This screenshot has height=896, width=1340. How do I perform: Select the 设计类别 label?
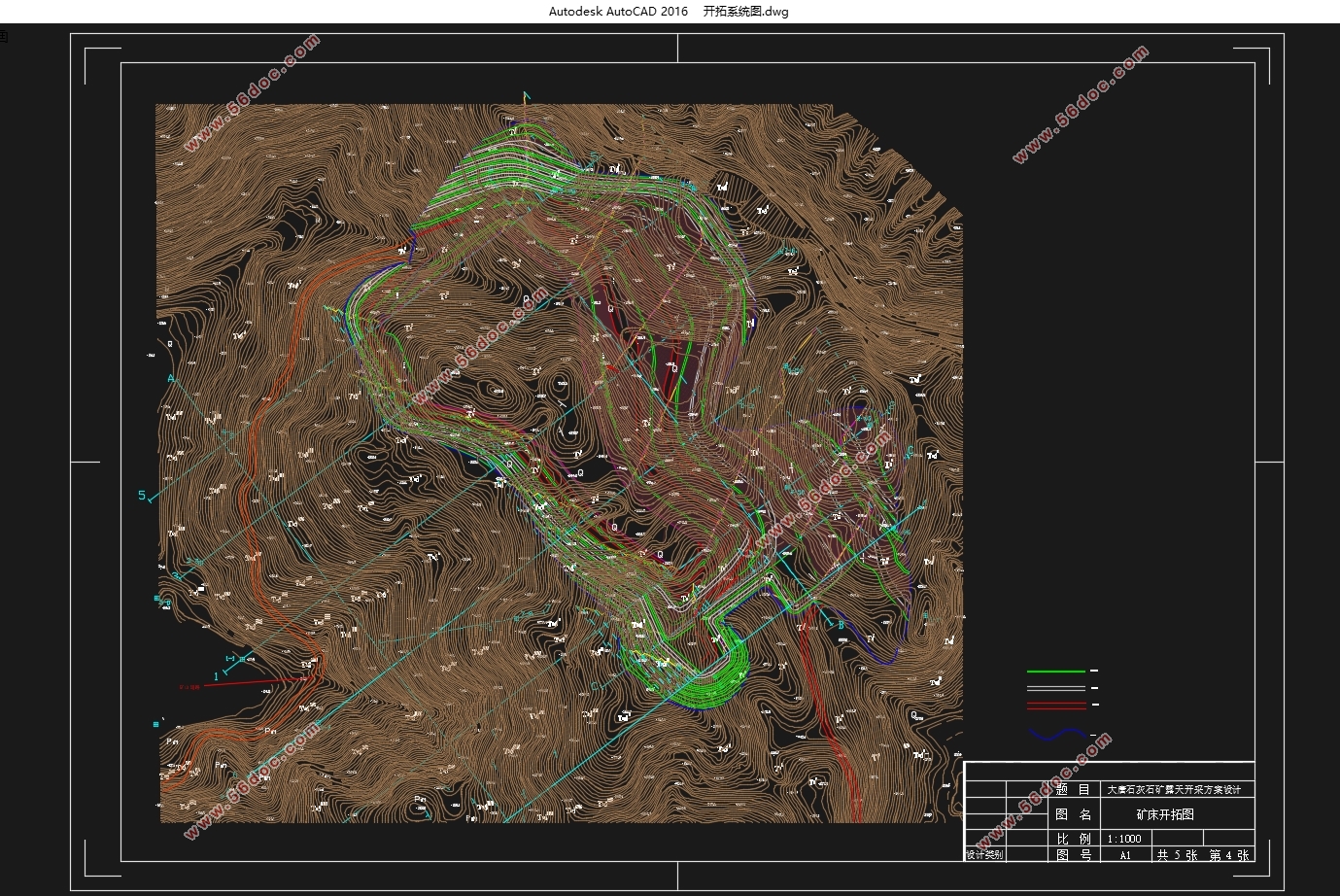[984, 855]
